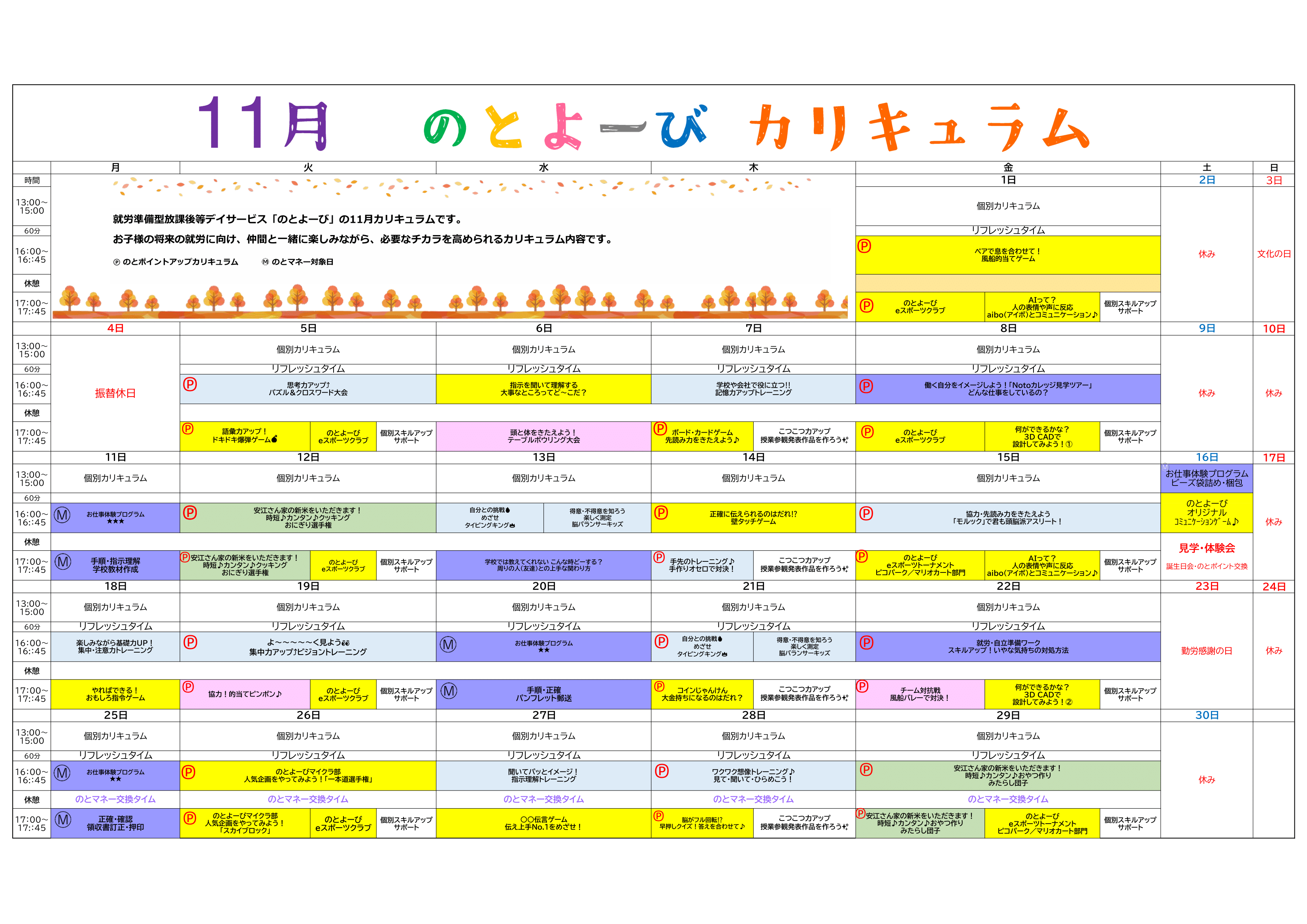Click the M mark beside 領収書訂正・押印
The width and height of the screenshot is (1307, 924).
62,820
